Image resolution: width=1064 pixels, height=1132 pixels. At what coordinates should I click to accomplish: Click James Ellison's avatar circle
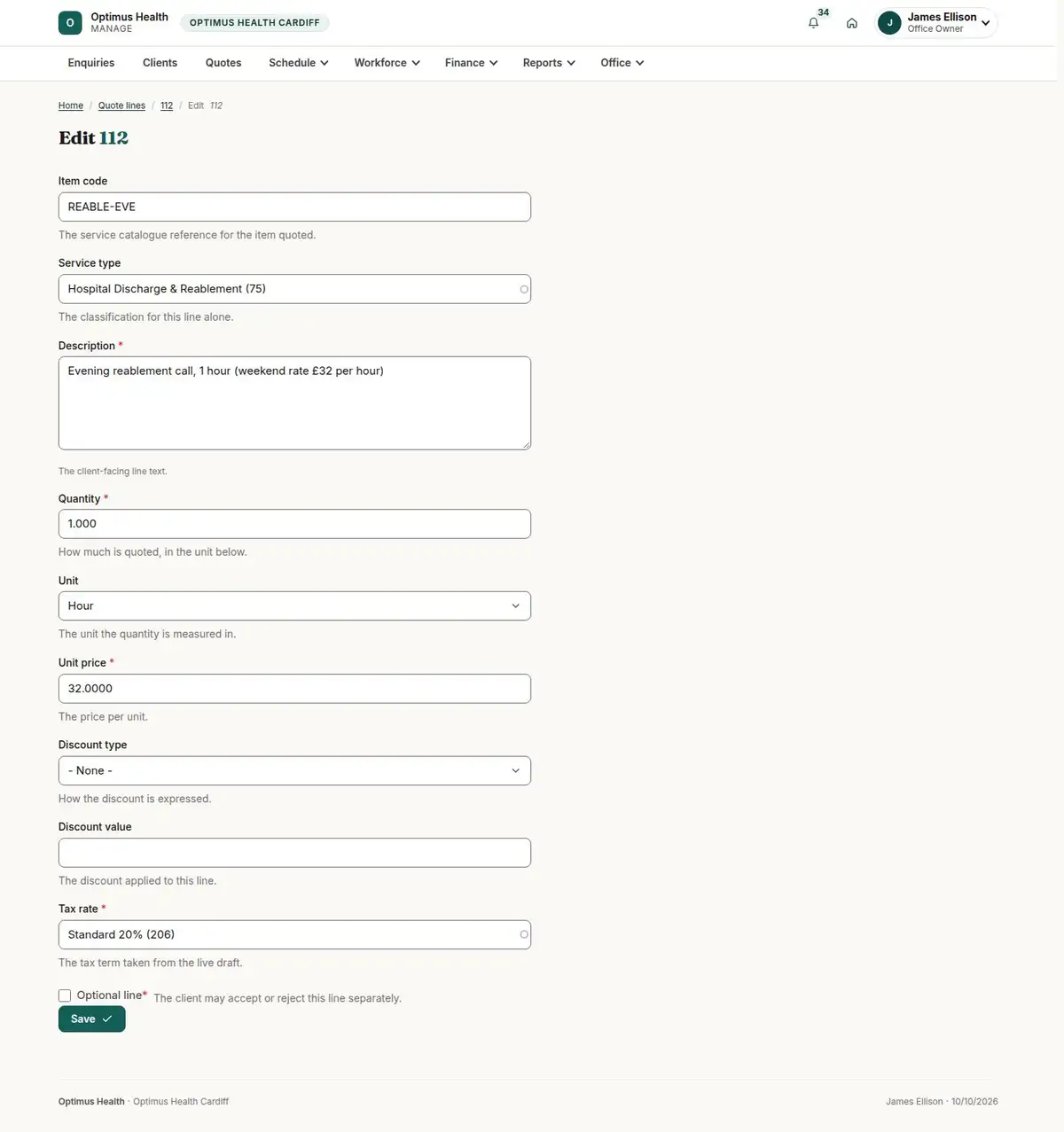pos(889,23)
